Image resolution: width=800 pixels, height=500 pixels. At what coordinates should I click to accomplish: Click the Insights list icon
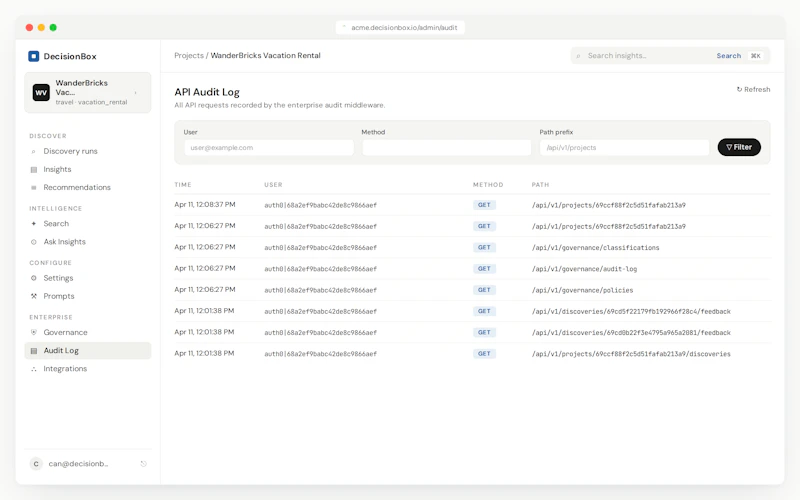[x=34, y=169]
